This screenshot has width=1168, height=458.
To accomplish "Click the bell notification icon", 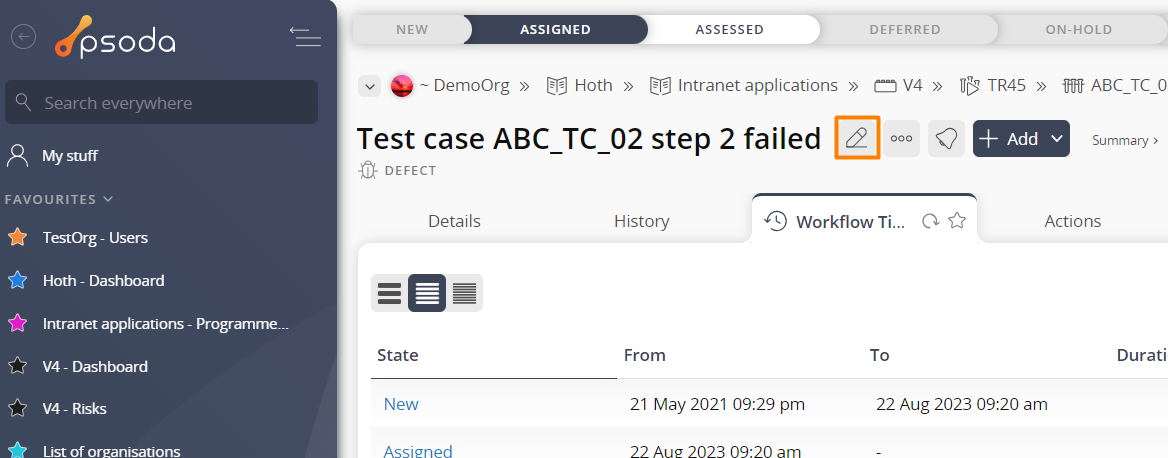I will 946,139.
